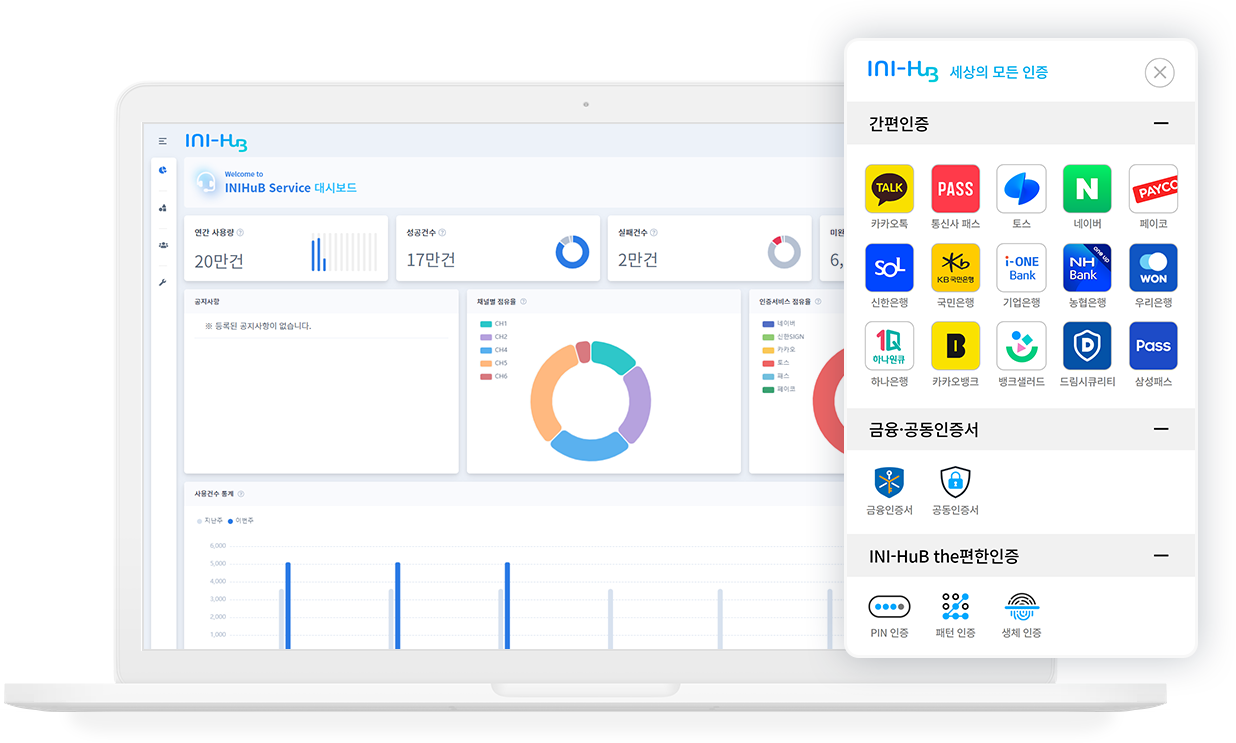Choose the KakaoBank (카카오뱅크) icon
The height and width of the screenshot is (743, 1236).
(x=955, y=346)
